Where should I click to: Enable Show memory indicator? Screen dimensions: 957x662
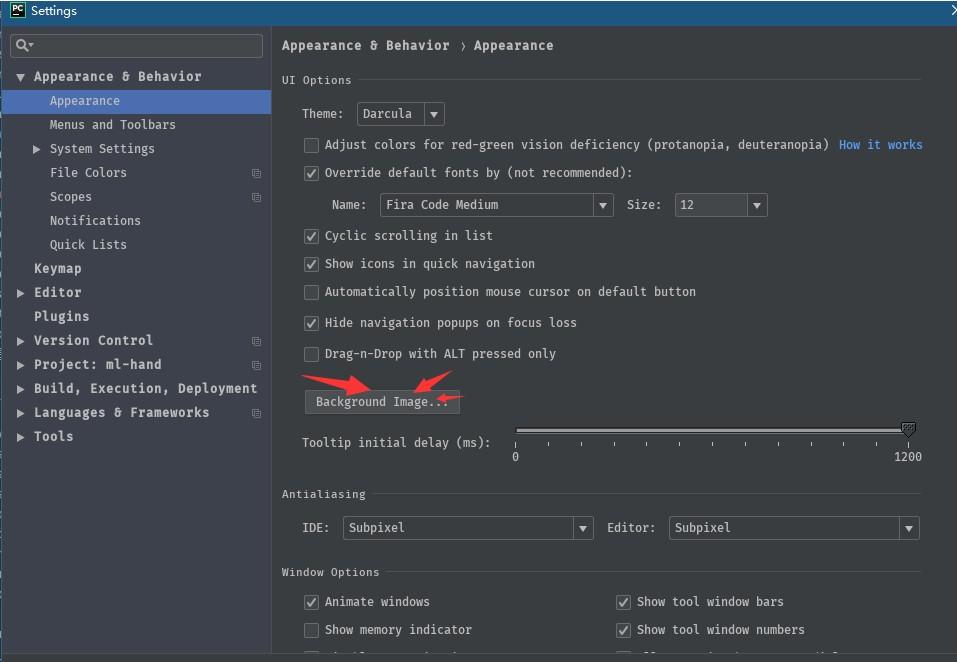coord(311,630)
